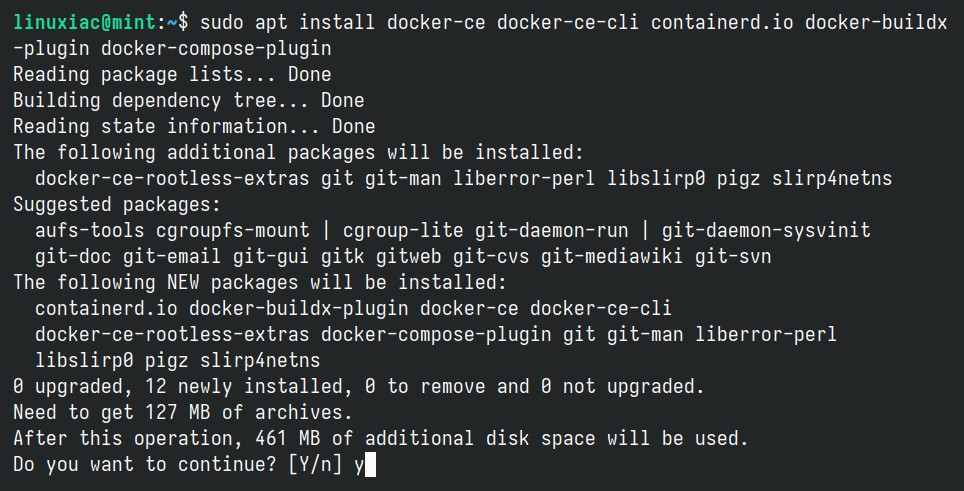Click aufs-tools in suggested packages

[x=90, y=230]
